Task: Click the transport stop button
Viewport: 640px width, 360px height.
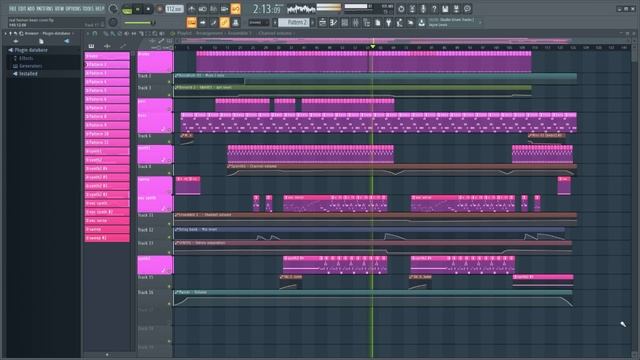Action: tap(148, 9)
